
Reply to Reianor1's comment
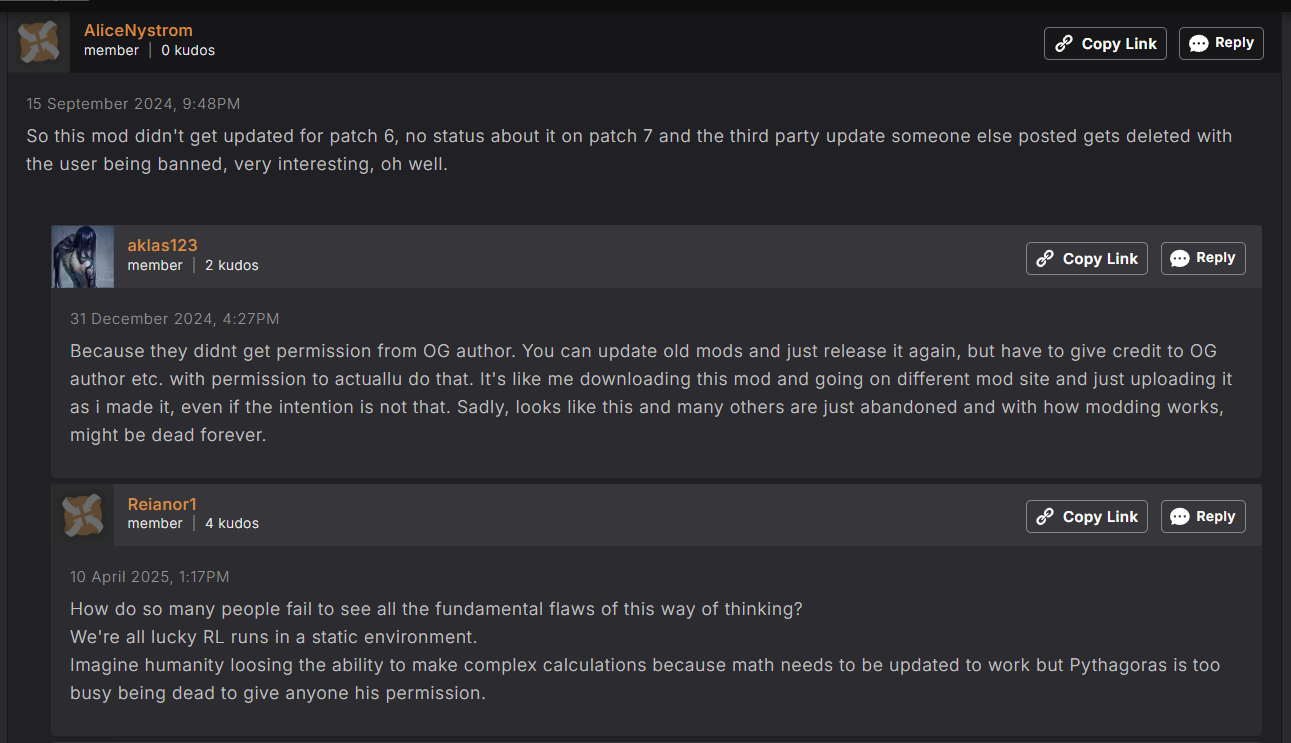(x=1203, y=516)
